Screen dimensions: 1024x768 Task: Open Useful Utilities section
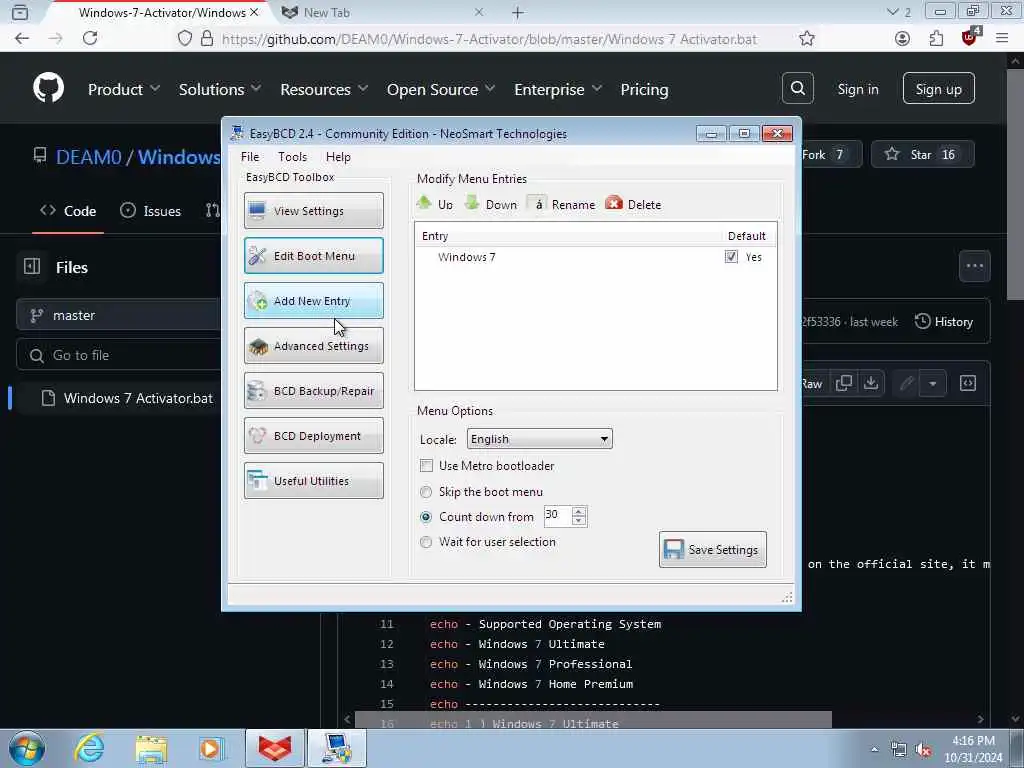313,481
